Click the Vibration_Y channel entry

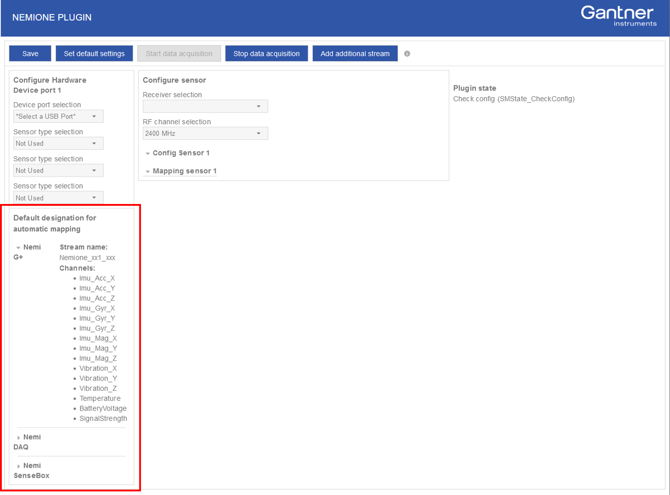click(98, 378)
